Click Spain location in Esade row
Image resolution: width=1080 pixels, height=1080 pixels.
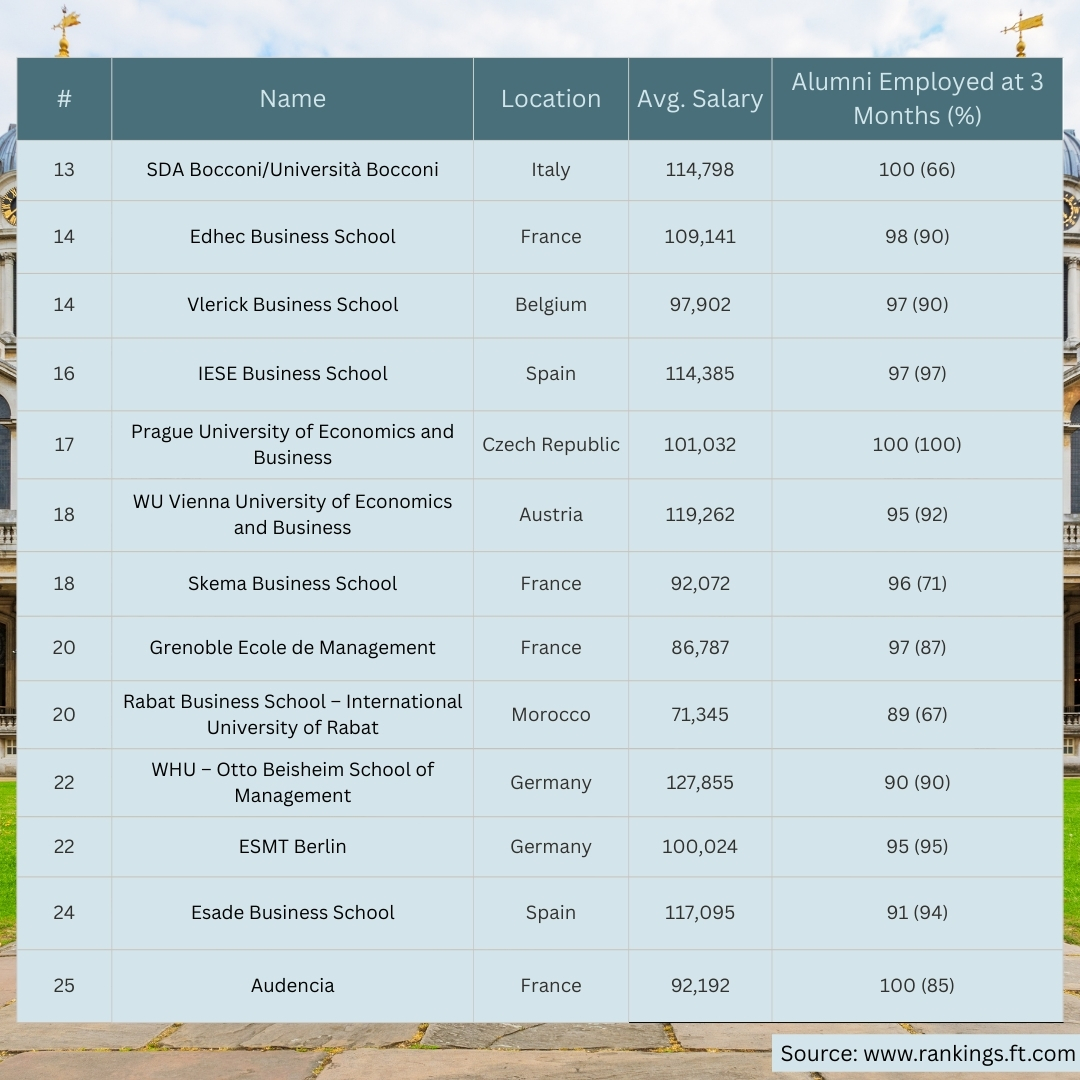click(550, 913)
